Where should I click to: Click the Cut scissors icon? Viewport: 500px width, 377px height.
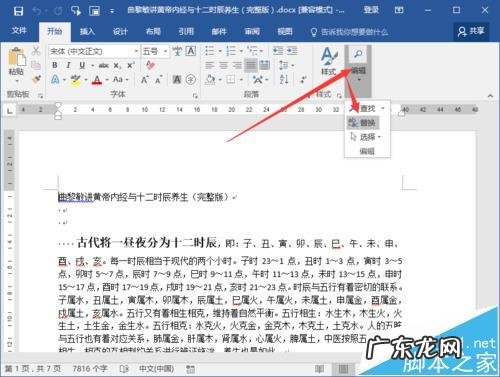point(36,51)
